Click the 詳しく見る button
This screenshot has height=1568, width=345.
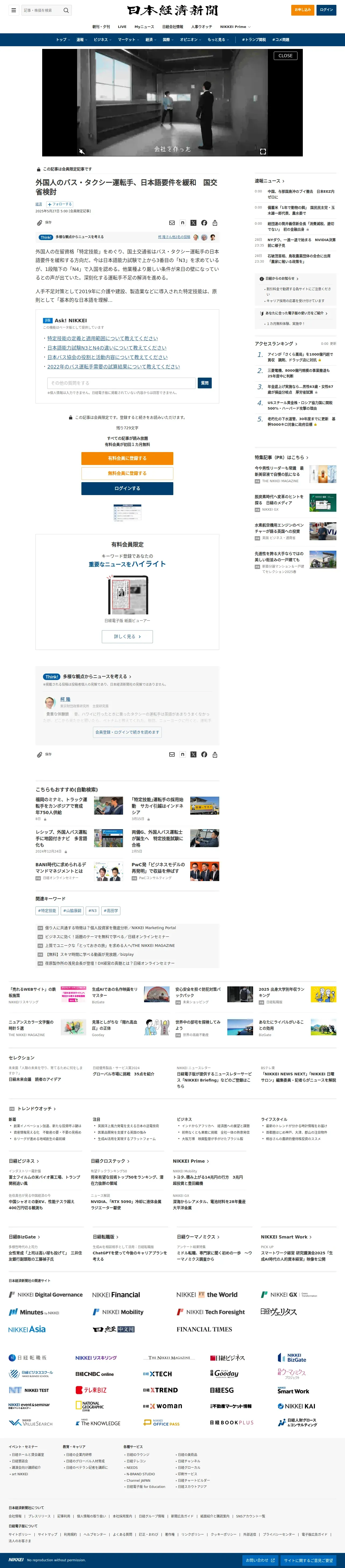127,637
